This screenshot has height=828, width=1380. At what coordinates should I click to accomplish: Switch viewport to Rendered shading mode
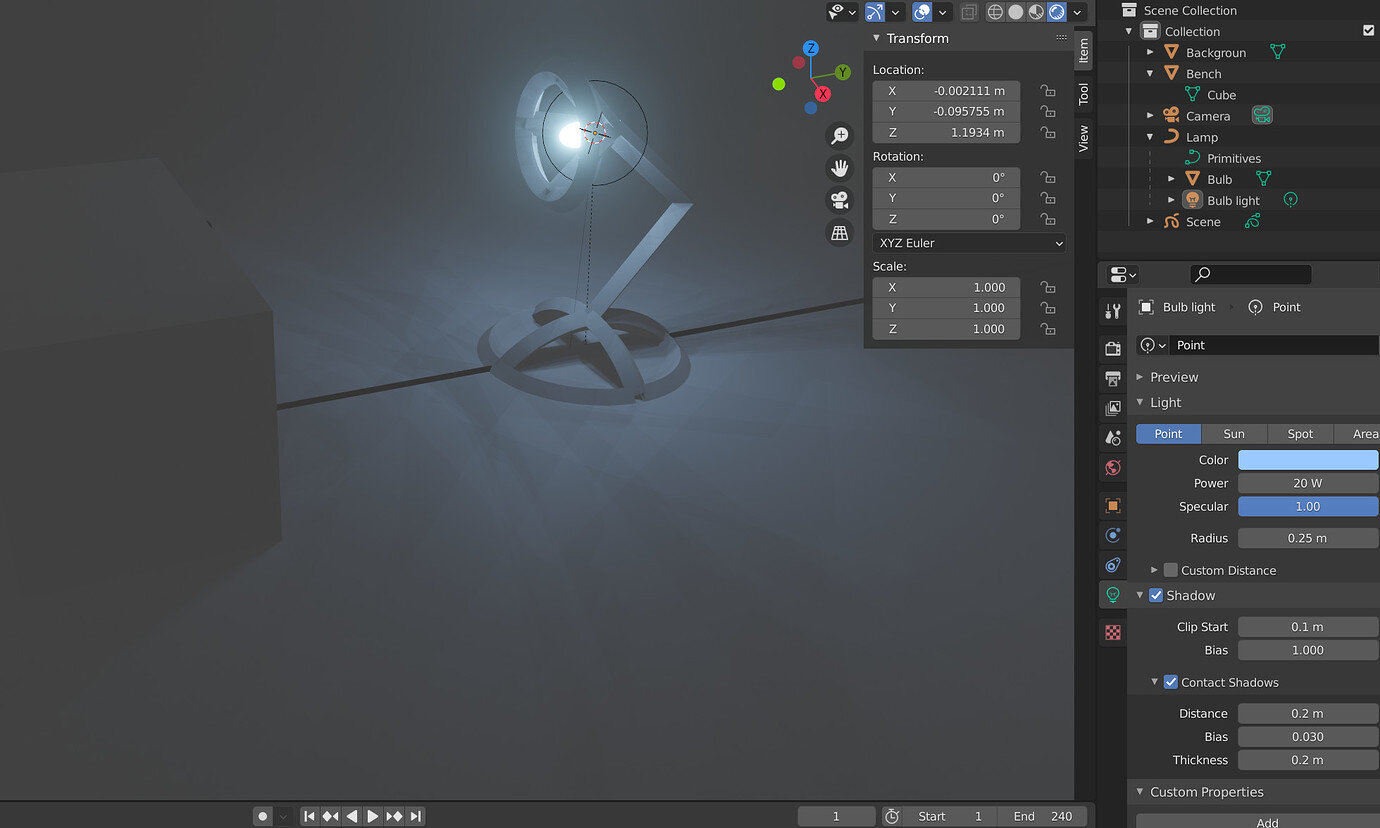[x=1057, y=12]
